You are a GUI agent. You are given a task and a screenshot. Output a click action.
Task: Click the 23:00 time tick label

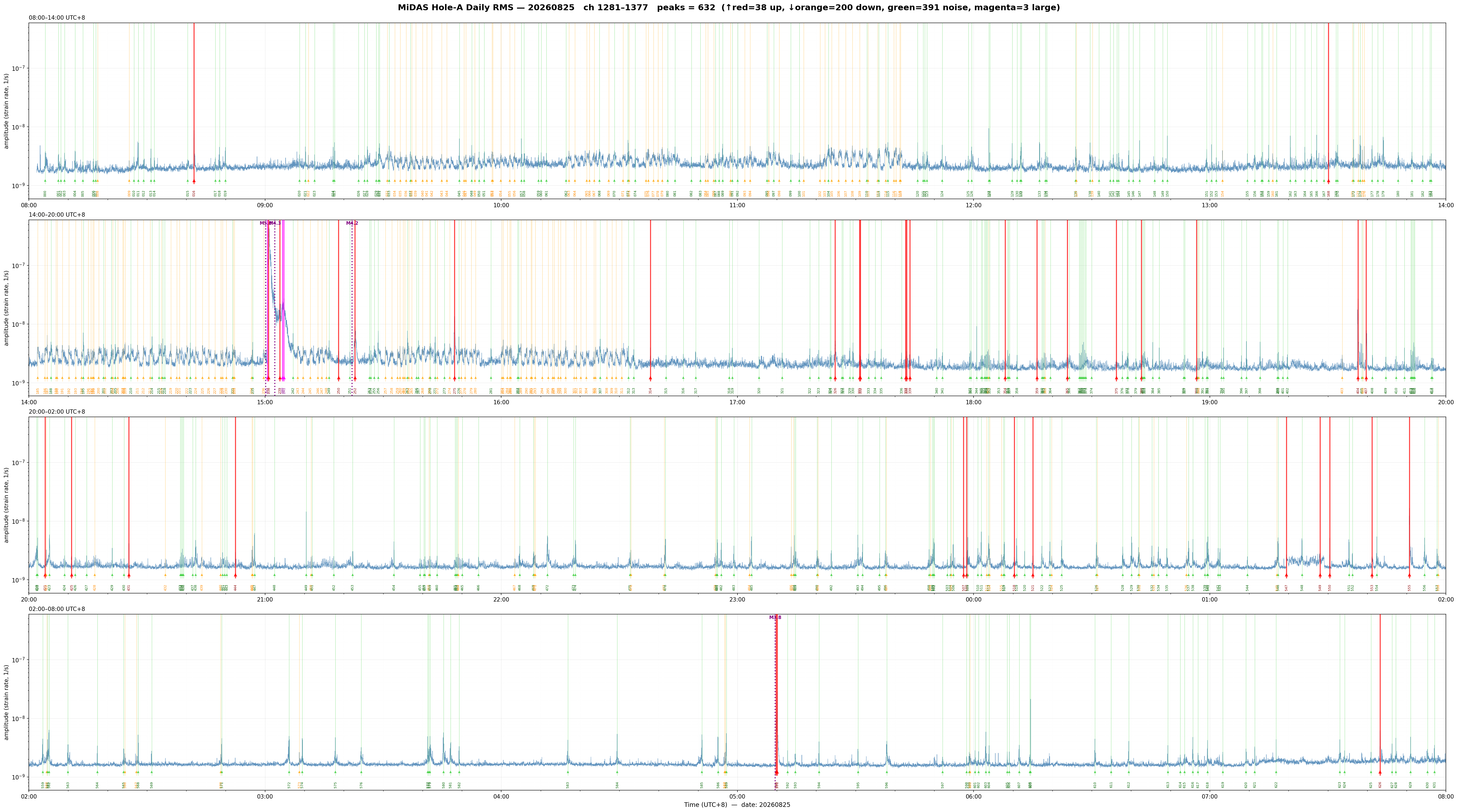737,599
